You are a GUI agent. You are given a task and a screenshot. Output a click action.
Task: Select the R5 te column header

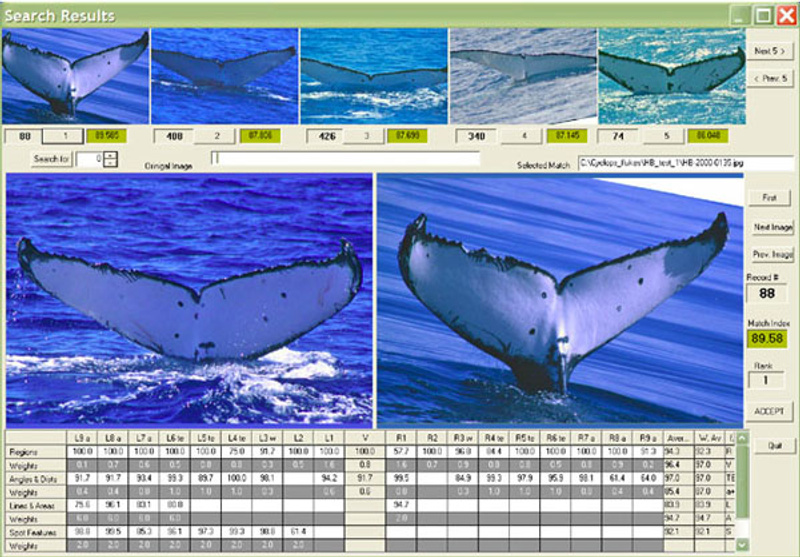pyautogui.click(x=524, y=438)
